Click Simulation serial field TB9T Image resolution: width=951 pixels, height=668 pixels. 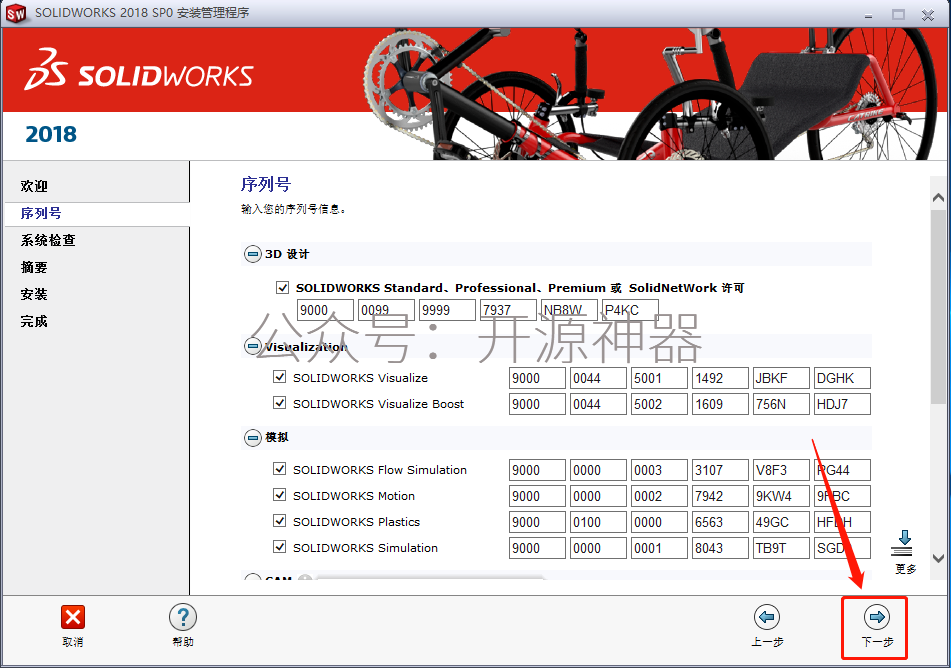tap(781, 548)
